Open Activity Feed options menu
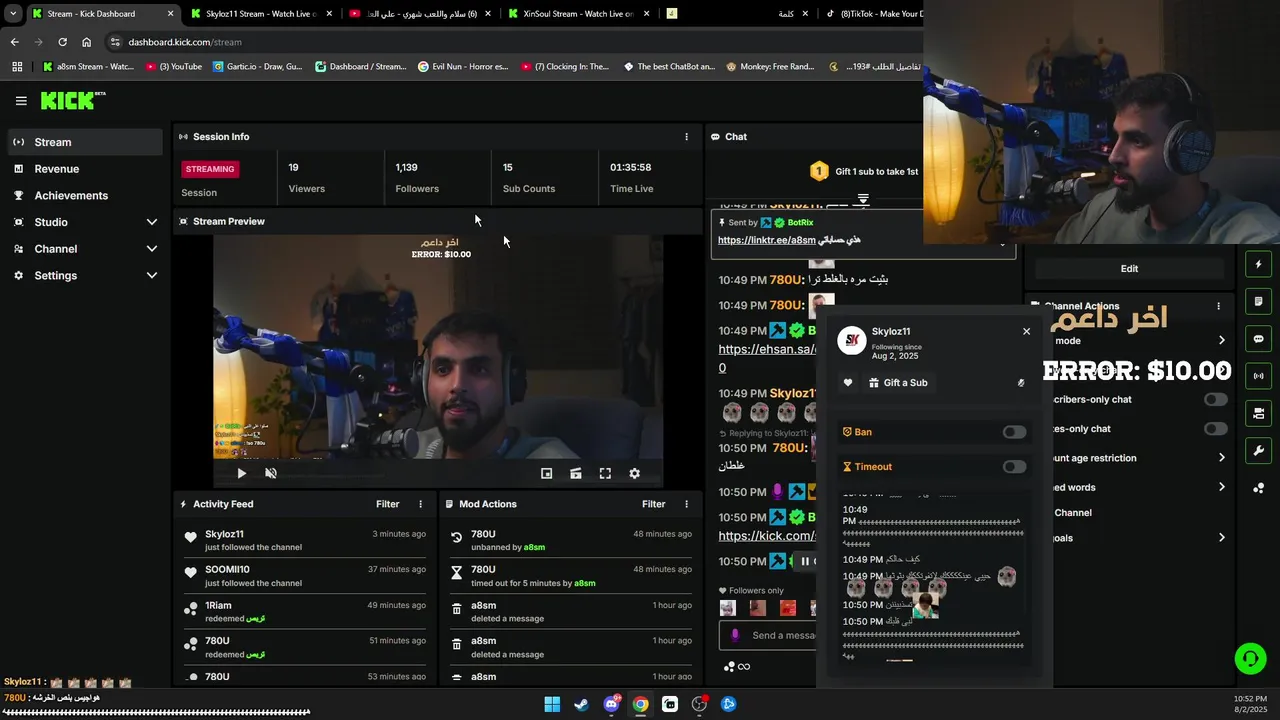The image size is (1280, 720). 420,504
